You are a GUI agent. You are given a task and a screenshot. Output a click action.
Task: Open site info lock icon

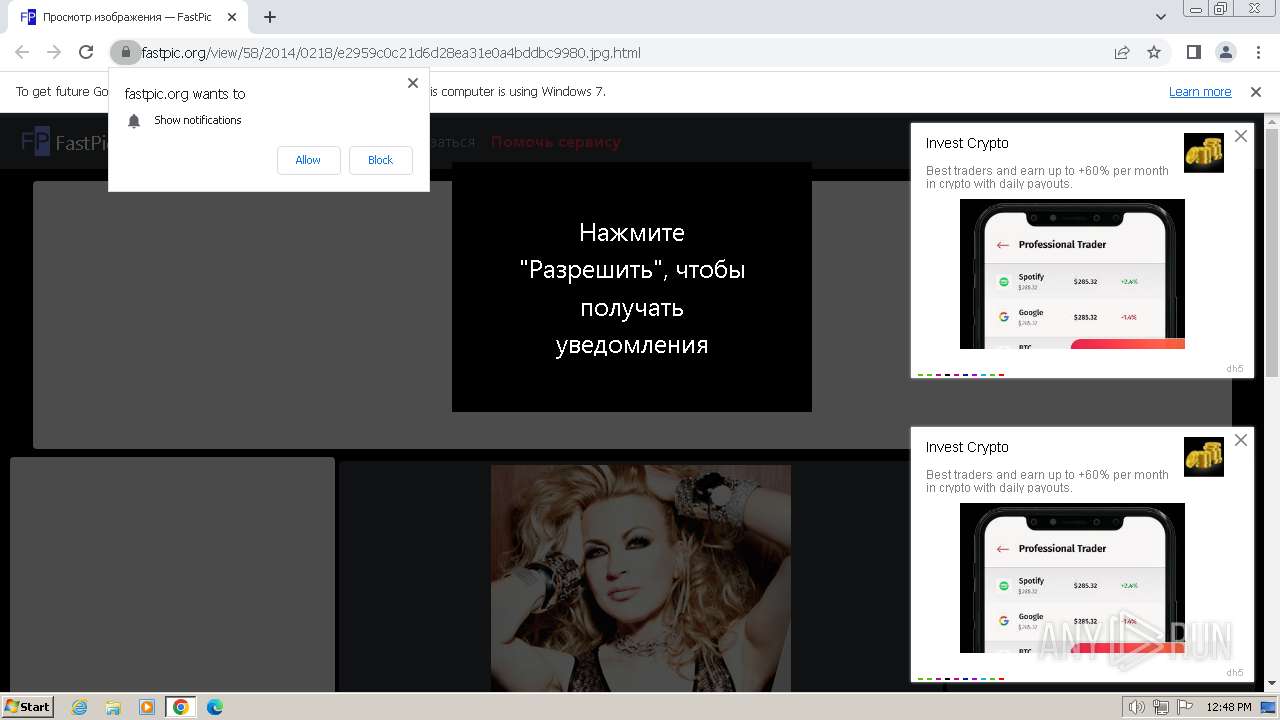[x=125, y=53]
